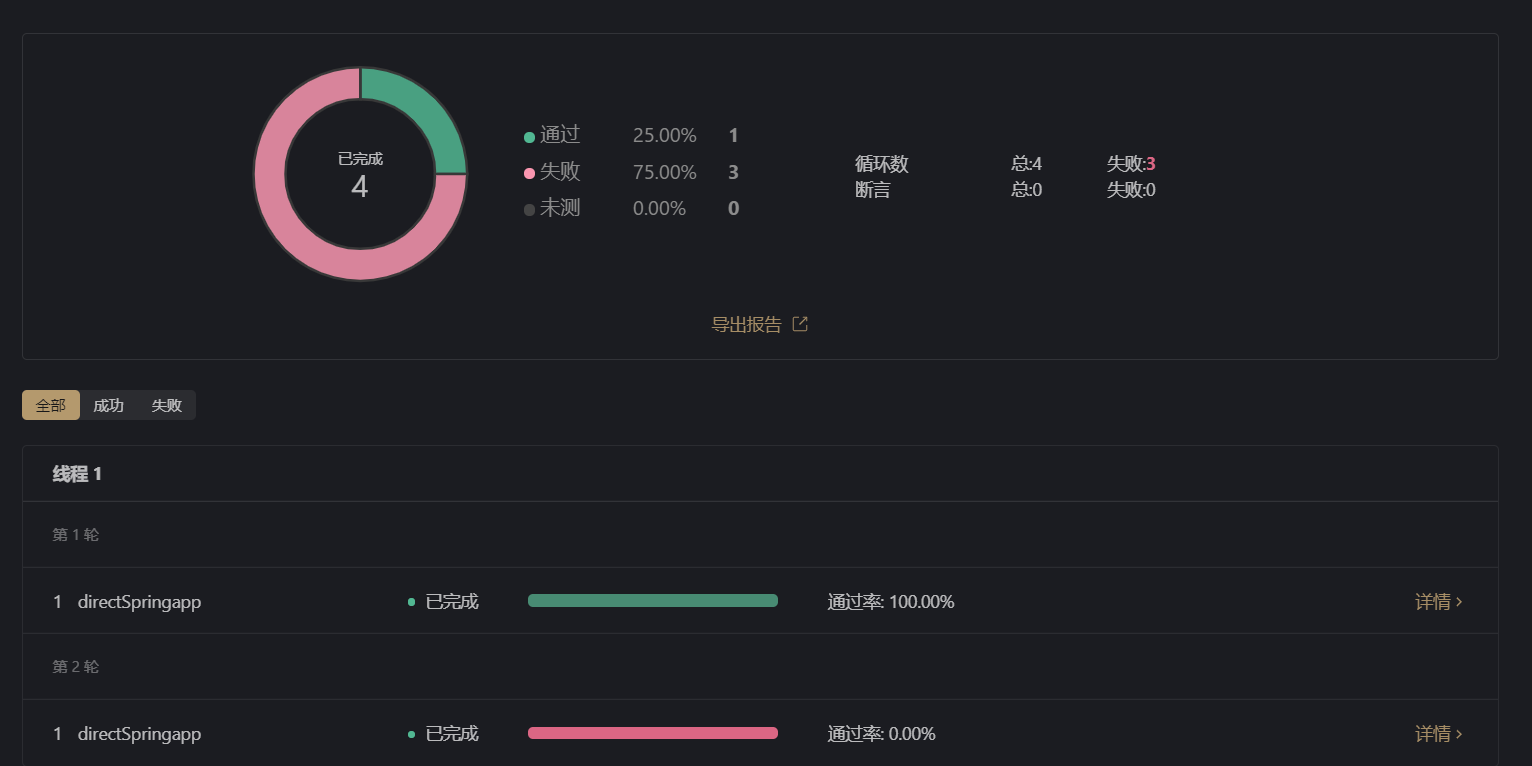1532x766 pixels.
Task: Expand round 2 details via the chevron arrow
Action: click(1460, 734)
